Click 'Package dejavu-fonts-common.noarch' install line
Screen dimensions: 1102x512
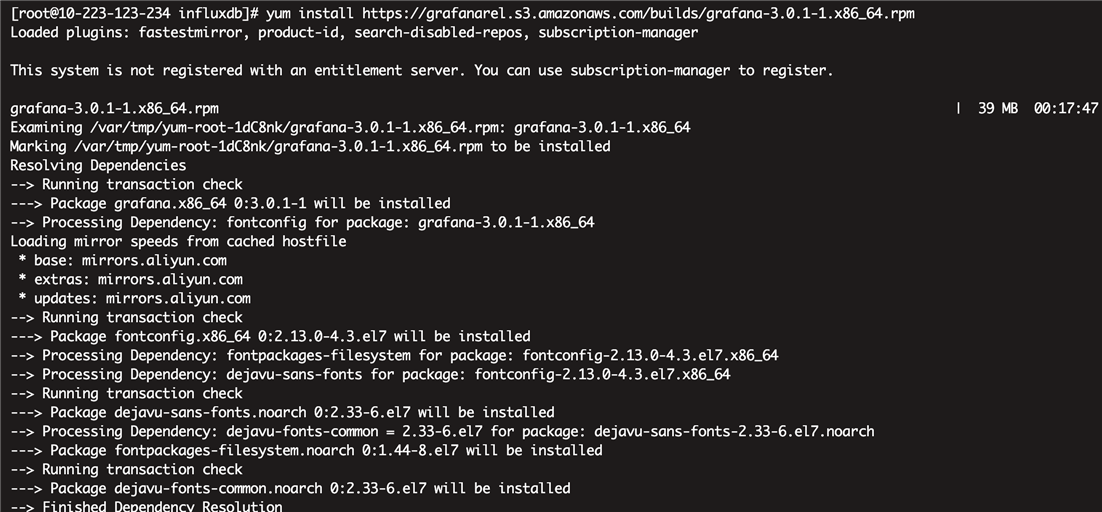(290, 487)
